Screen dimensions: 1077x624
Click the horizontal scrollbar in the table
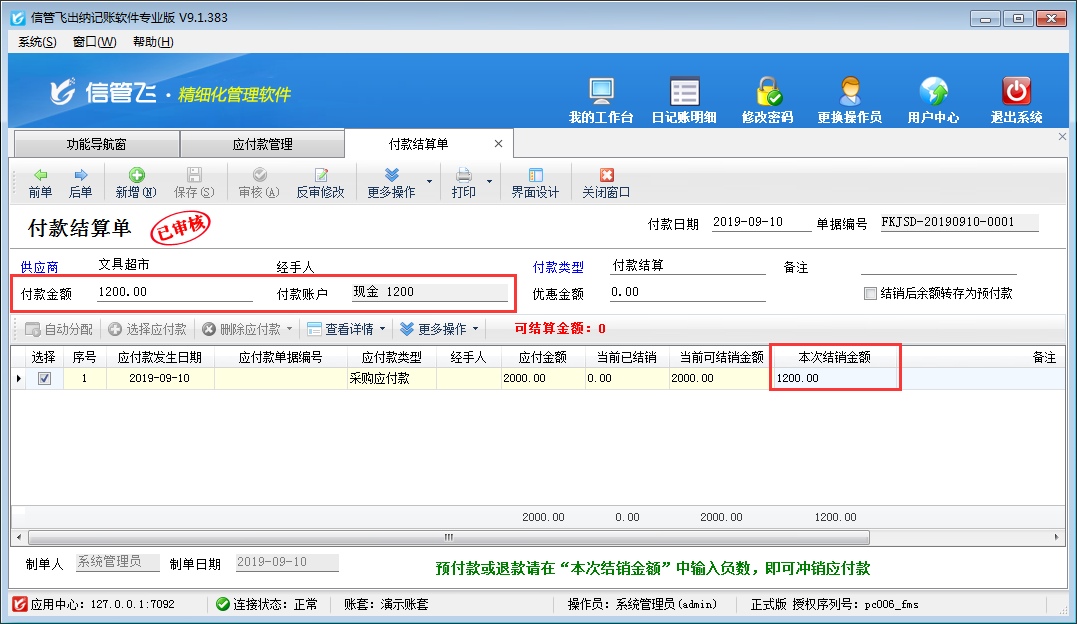tap(448, 537)
